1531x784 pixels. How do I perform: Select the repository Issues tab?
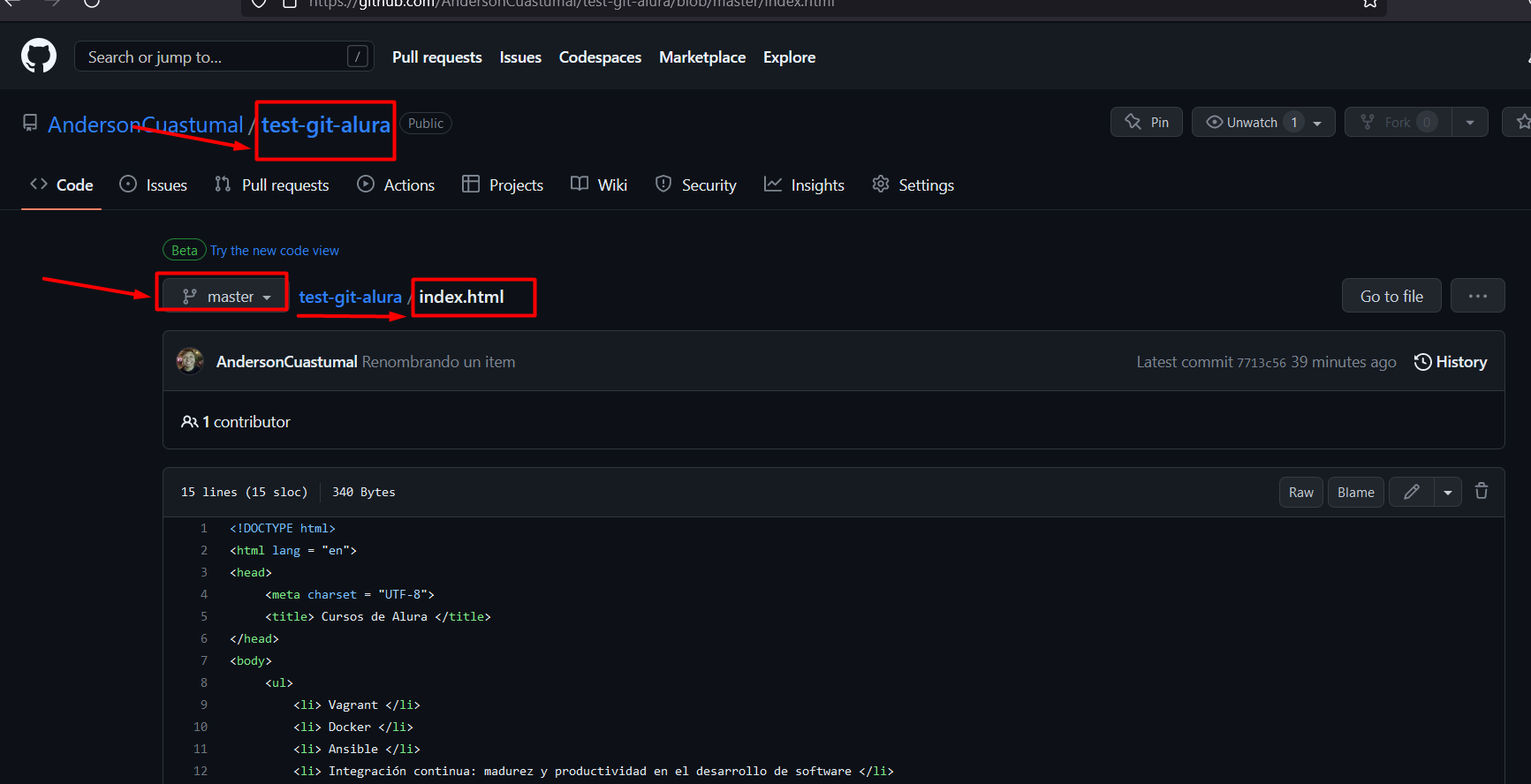click(x=154, y=185)
